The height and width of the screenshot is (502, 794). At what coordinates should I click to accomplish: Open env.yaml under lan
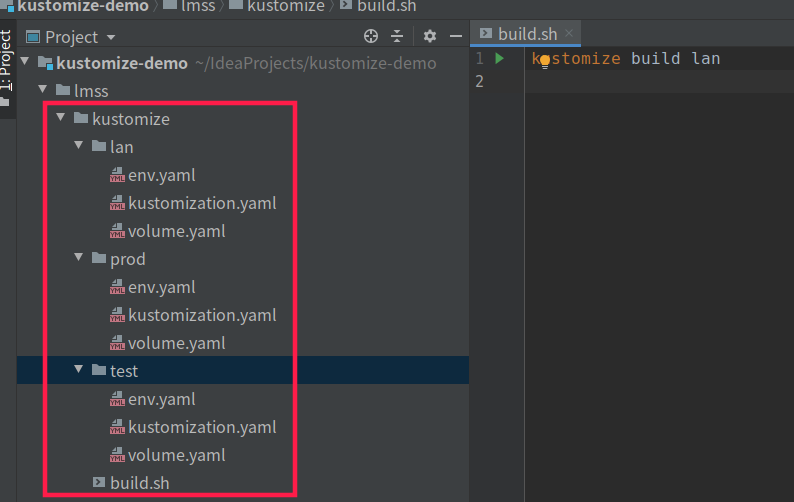tap(162, 175)
